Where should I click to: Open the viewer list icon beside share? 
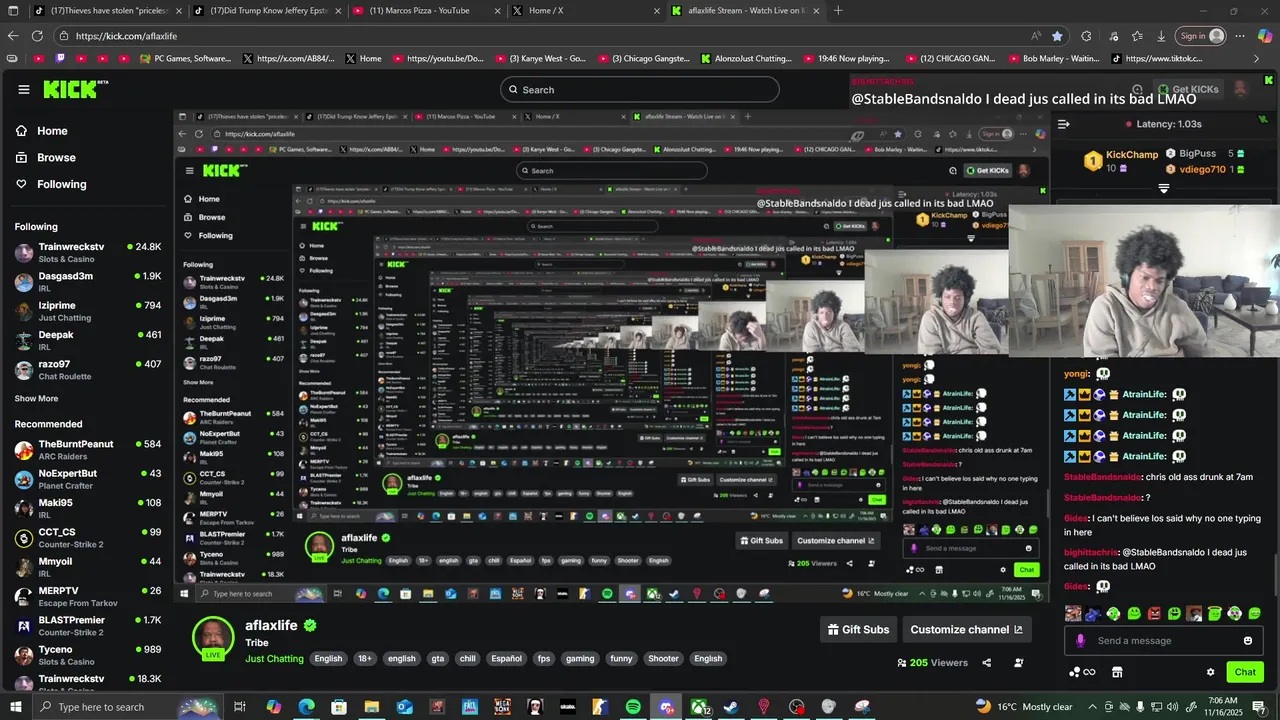click(x=1019, y=662)
